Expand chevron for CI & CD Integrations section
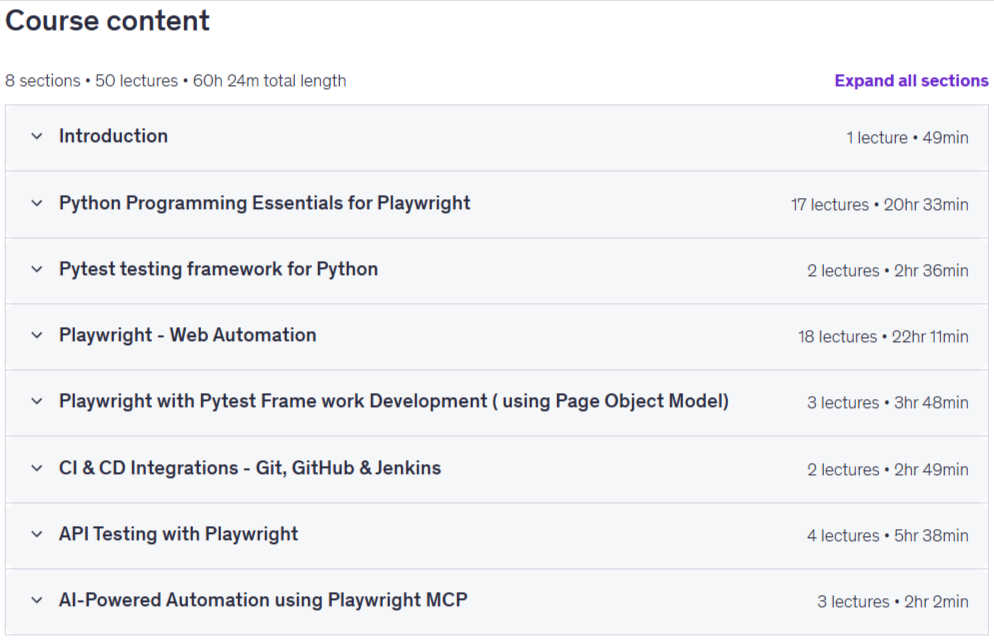 coord(37,469)
